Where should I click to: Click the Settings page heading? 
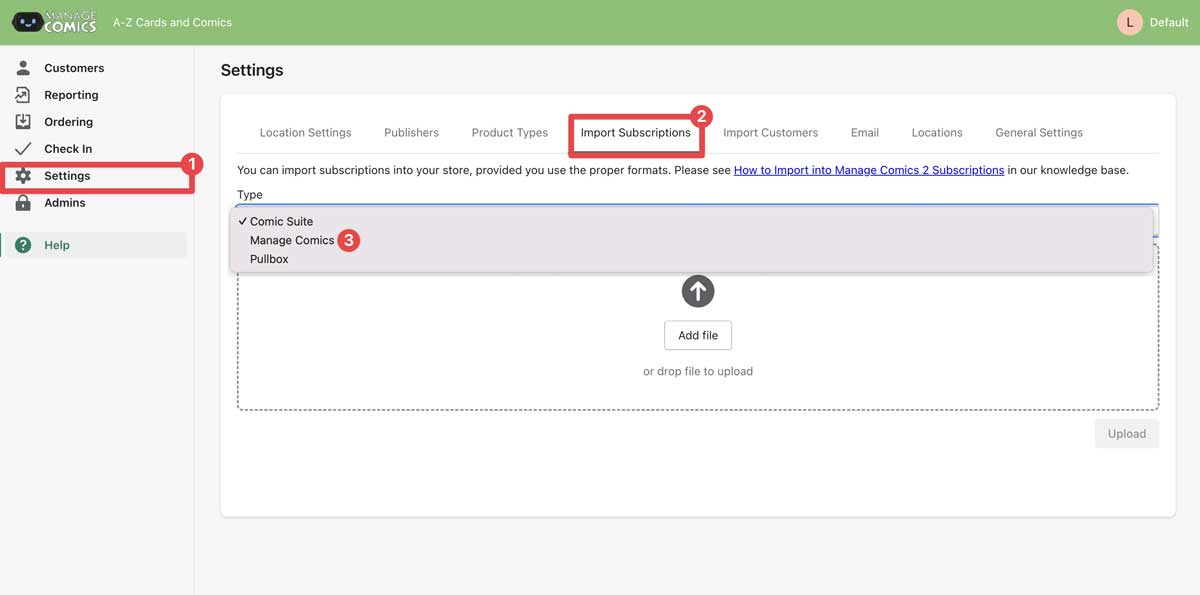tap(252, 70)
